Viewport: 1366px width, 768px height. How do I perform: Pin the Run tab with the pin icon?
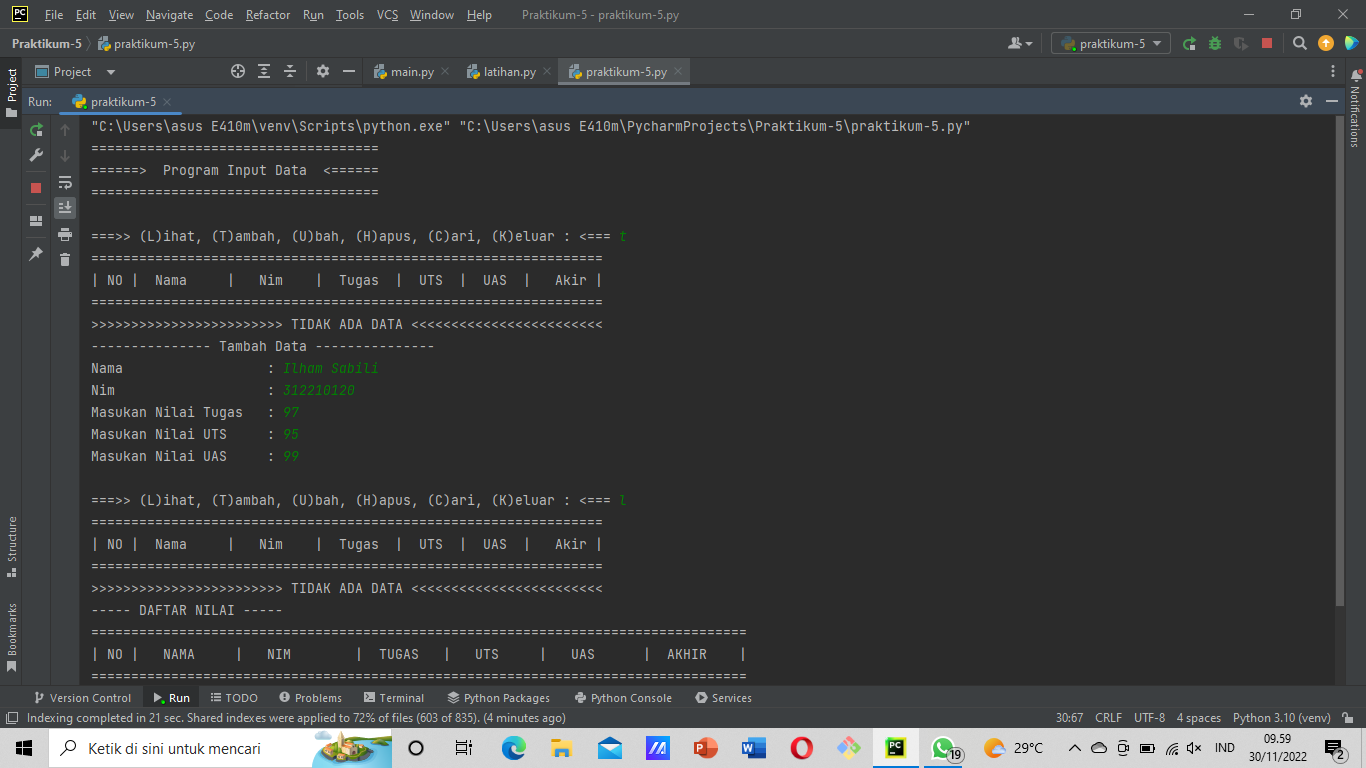[36, 254]
